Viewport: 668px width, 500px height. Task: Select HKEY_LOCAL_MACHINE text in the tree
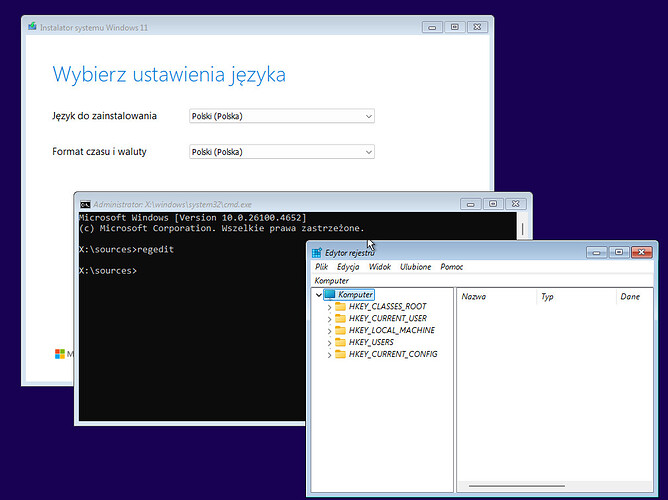point(392,330)
